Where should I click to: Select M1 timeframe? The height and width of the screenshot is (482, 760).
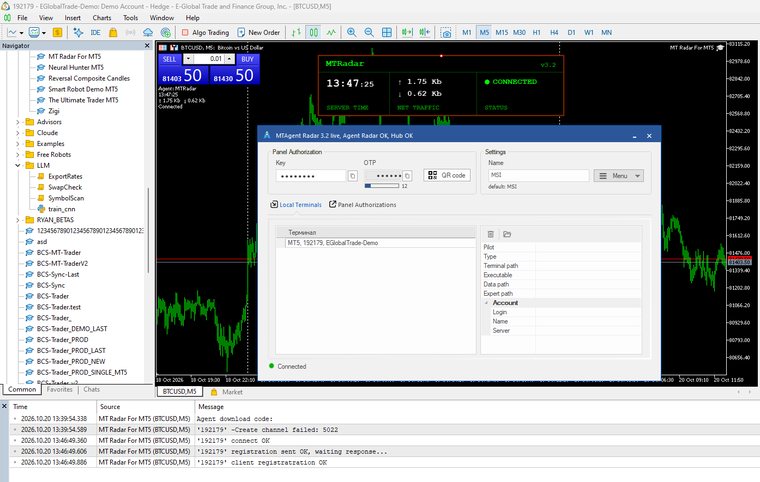467,32
